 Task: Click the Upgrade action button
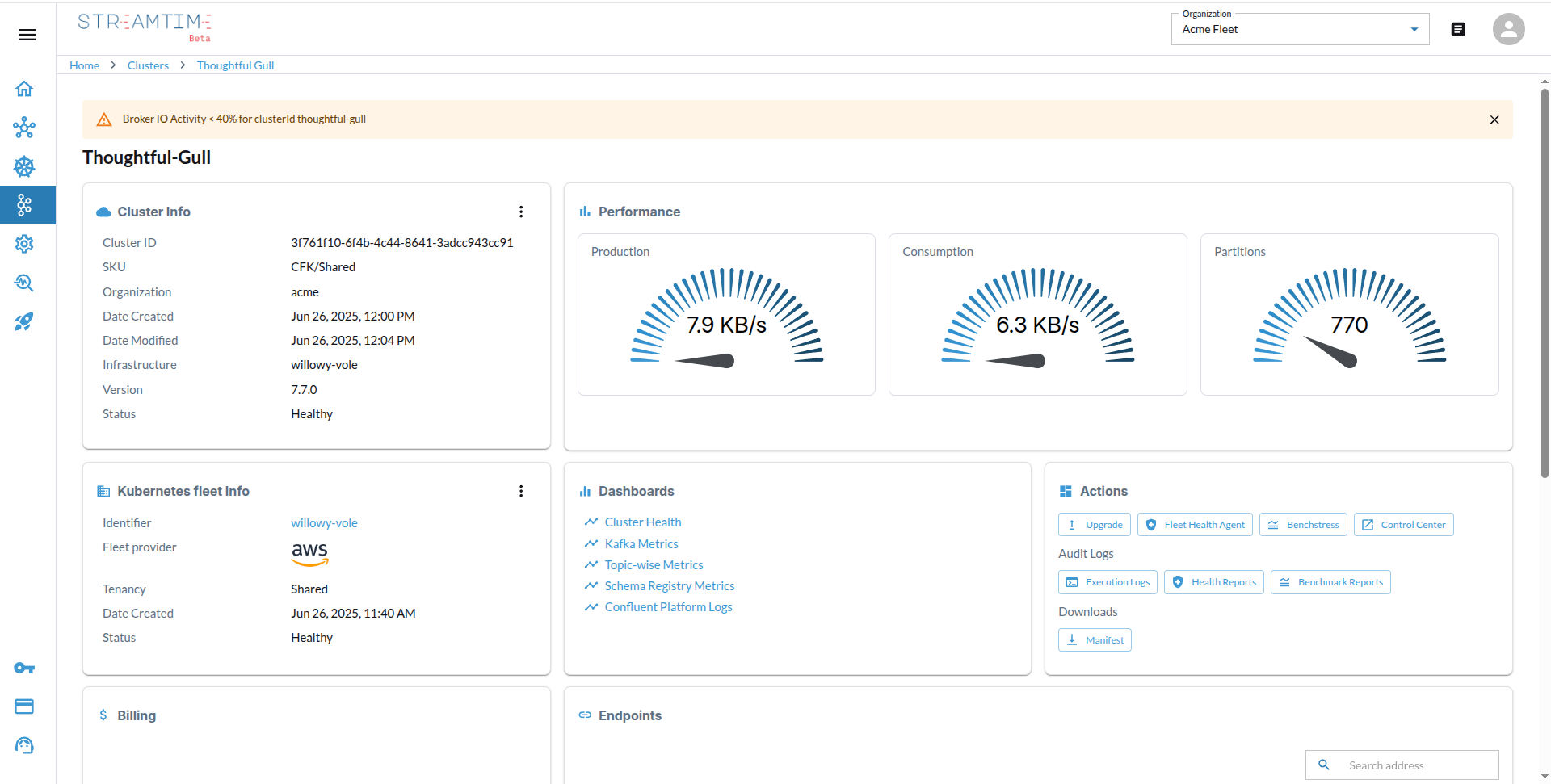[1095, 525]
